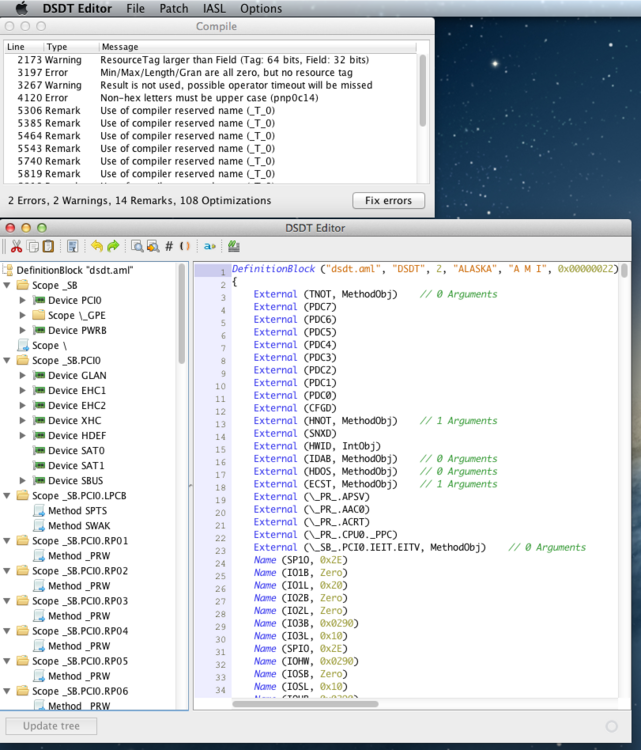Open the DSDT Editor application menu
Image resolution: width=641 pixels, height=750 pixels.
click(77, 9)
